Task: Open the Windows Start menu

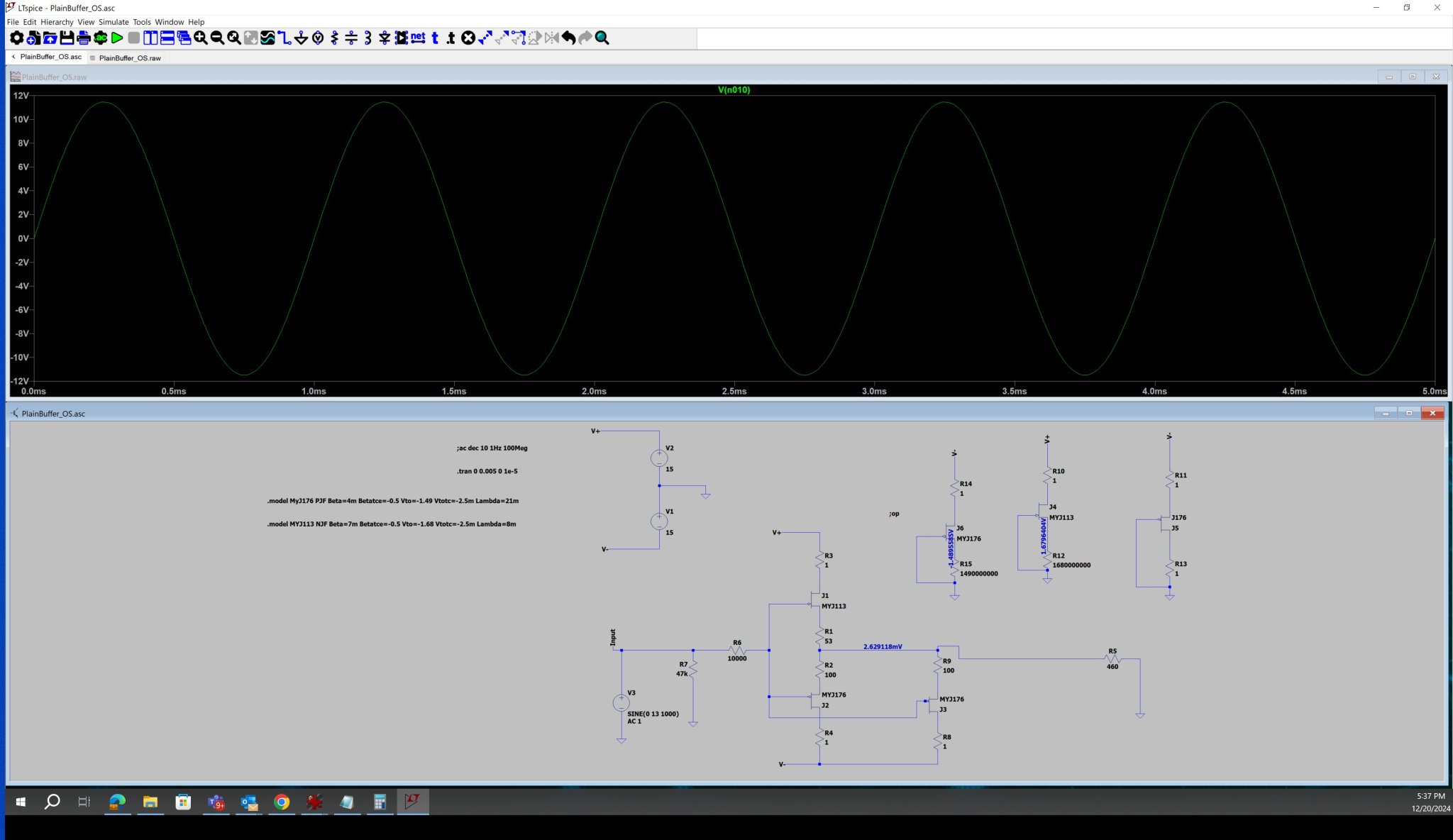Action: click(x=21, y=802)
